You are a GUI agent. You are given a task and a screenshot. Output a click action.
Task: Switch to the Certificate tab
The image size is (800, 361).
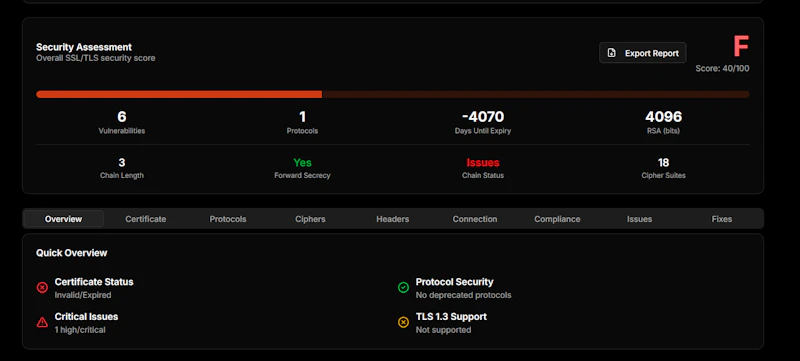(145, 219)
